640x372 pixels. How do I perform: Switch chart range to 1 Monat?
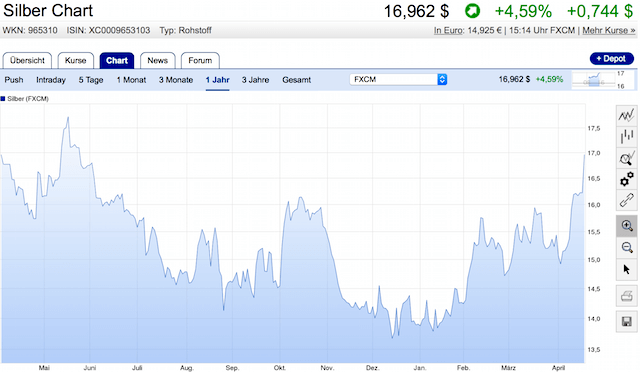(131, 80)
